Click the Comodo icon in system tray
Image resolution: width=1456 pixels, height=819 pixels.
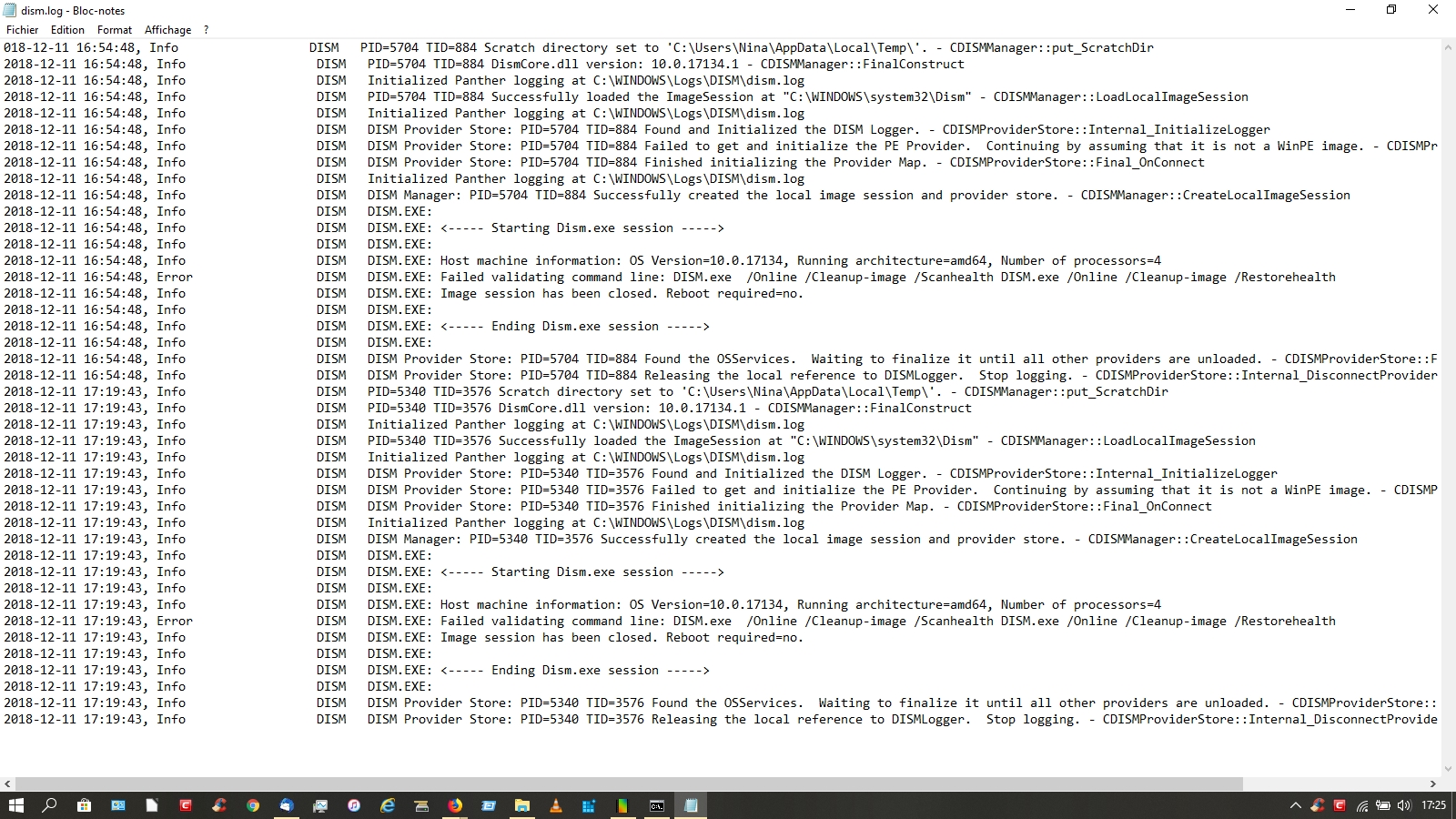[x=1340, y=805]
